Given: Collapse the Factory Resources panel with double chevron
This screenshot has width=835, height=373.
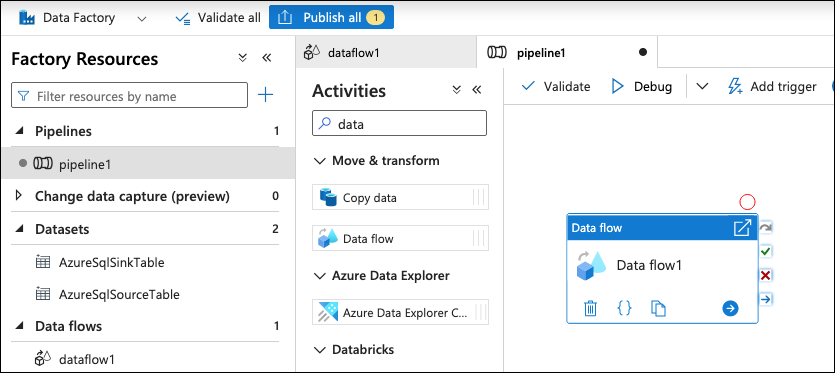Looking at the screenshot, I should 267,58.
